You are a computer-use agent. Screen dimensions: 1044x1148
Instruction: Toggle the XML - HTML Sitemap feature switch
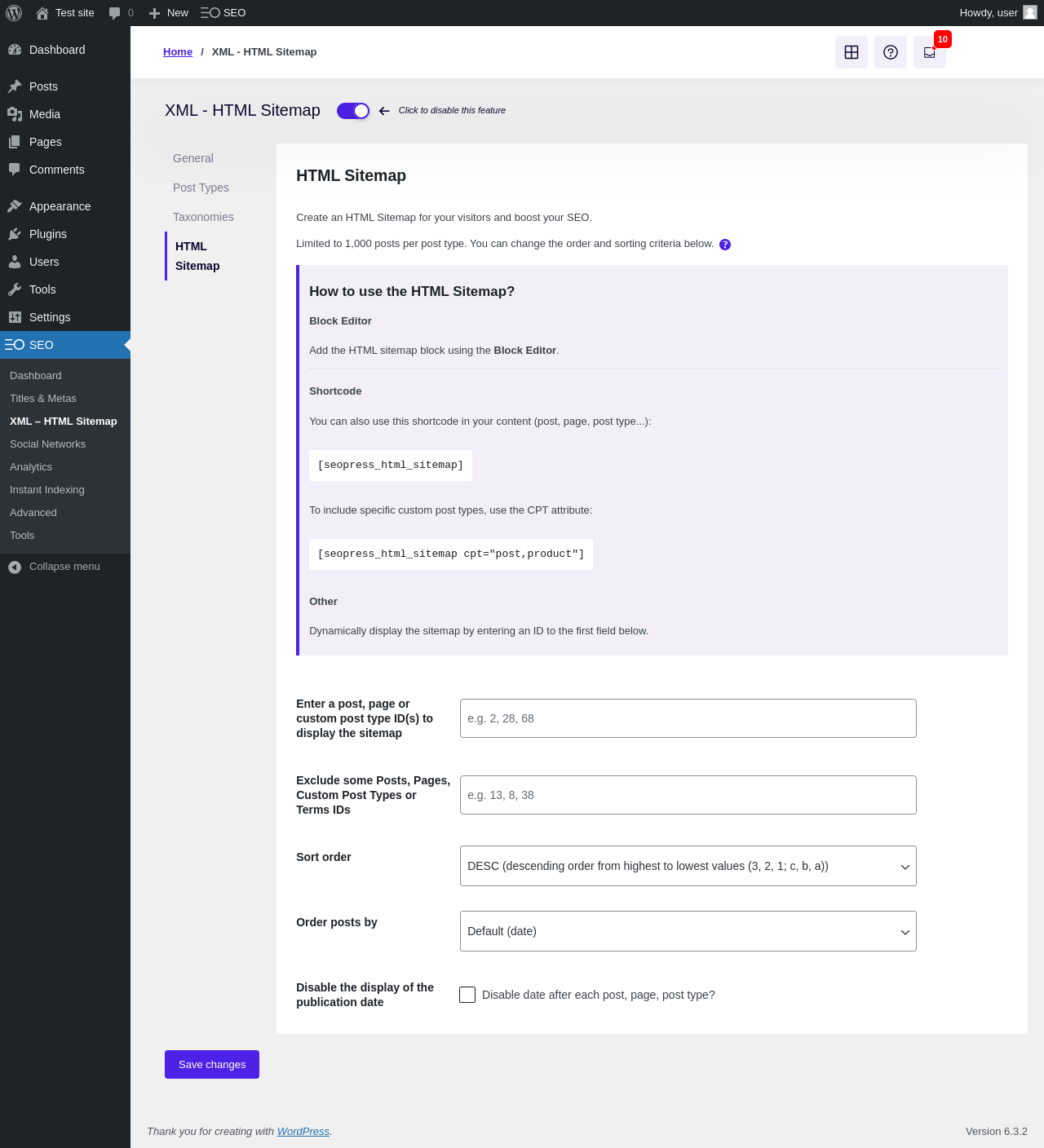pos(353,111)
